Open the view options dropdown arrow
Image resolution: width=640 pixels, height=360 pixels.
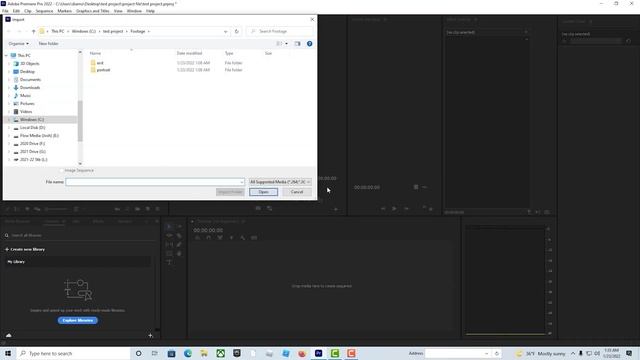286,44
